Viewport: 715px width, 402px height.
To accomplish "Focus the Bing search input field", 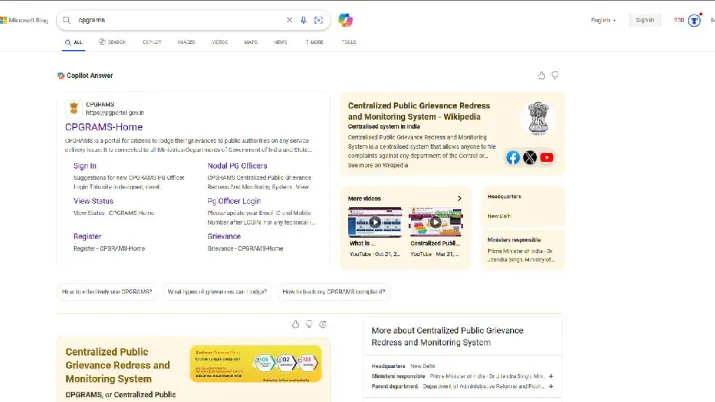I will point(178,20).
